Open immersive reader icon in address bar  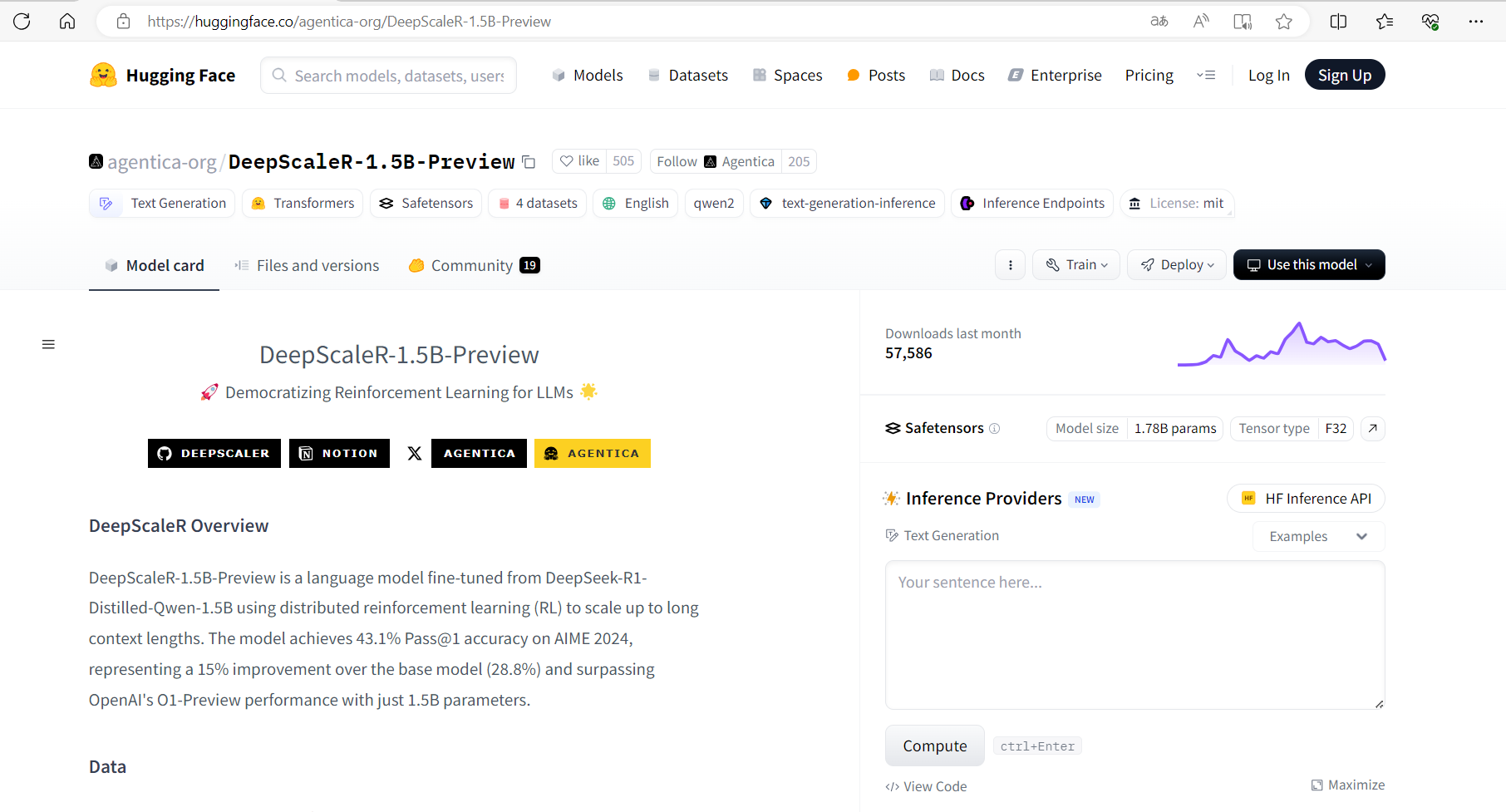[x=1243, y=22]
